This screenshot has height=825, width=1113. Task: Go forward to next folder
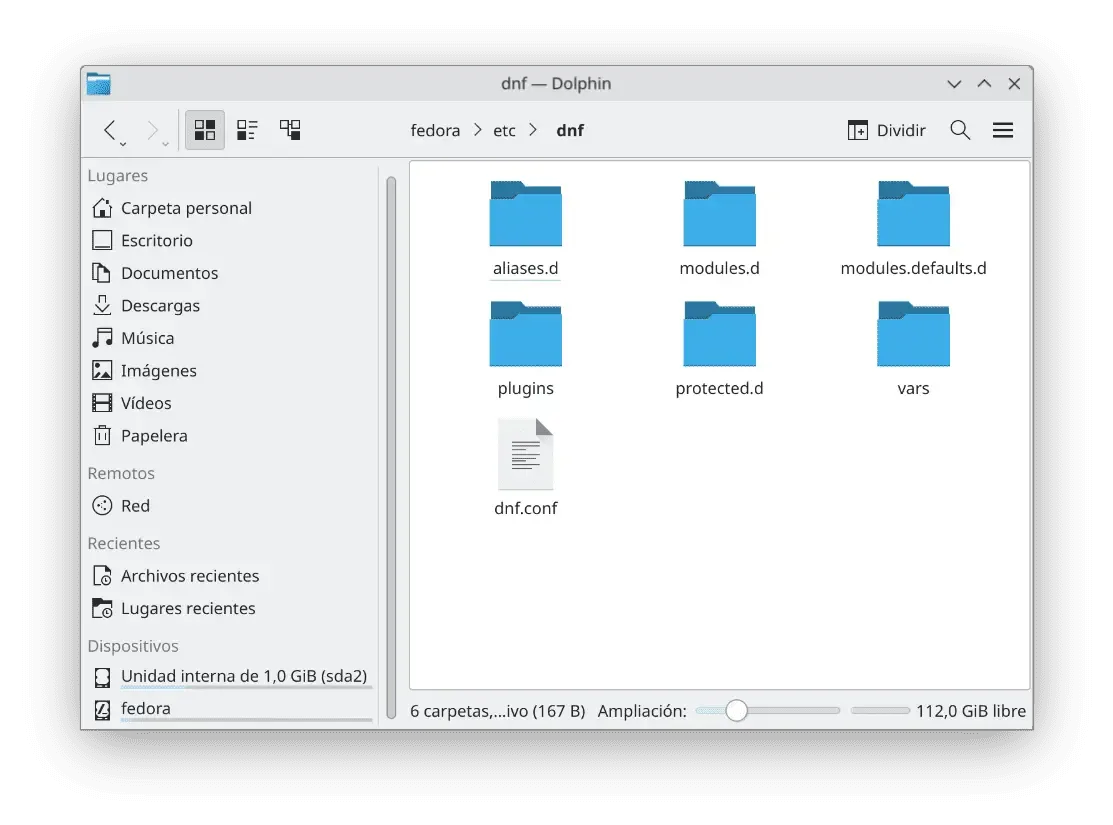[x=152, y=130]
